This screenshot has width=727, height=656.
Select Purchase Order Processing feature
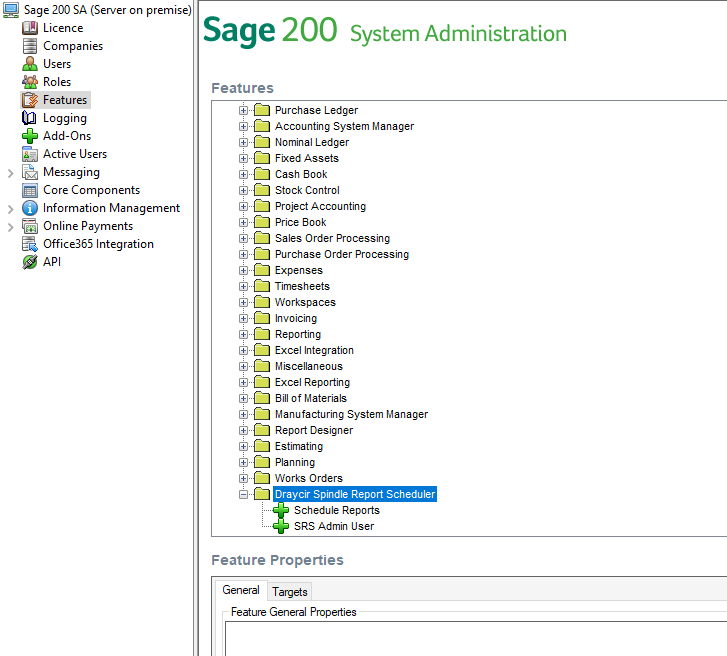[342, 255]
